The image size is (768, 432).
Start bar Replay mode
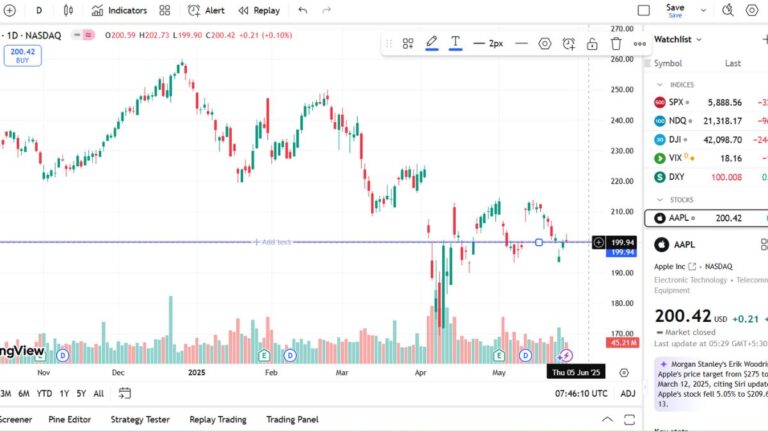tap(259, 10)
